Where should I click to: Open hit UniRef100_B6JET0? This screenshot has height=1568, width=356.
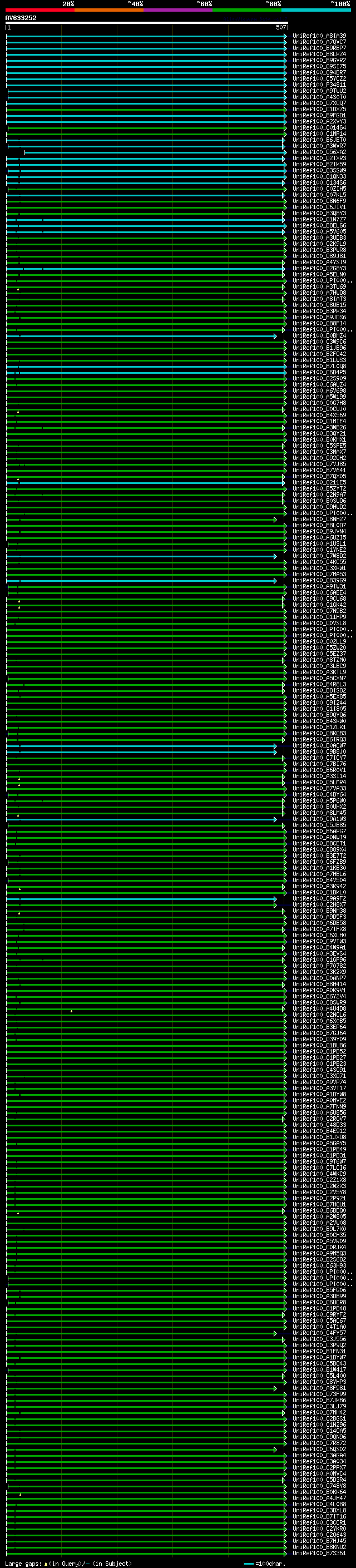[x=319, y=140]
